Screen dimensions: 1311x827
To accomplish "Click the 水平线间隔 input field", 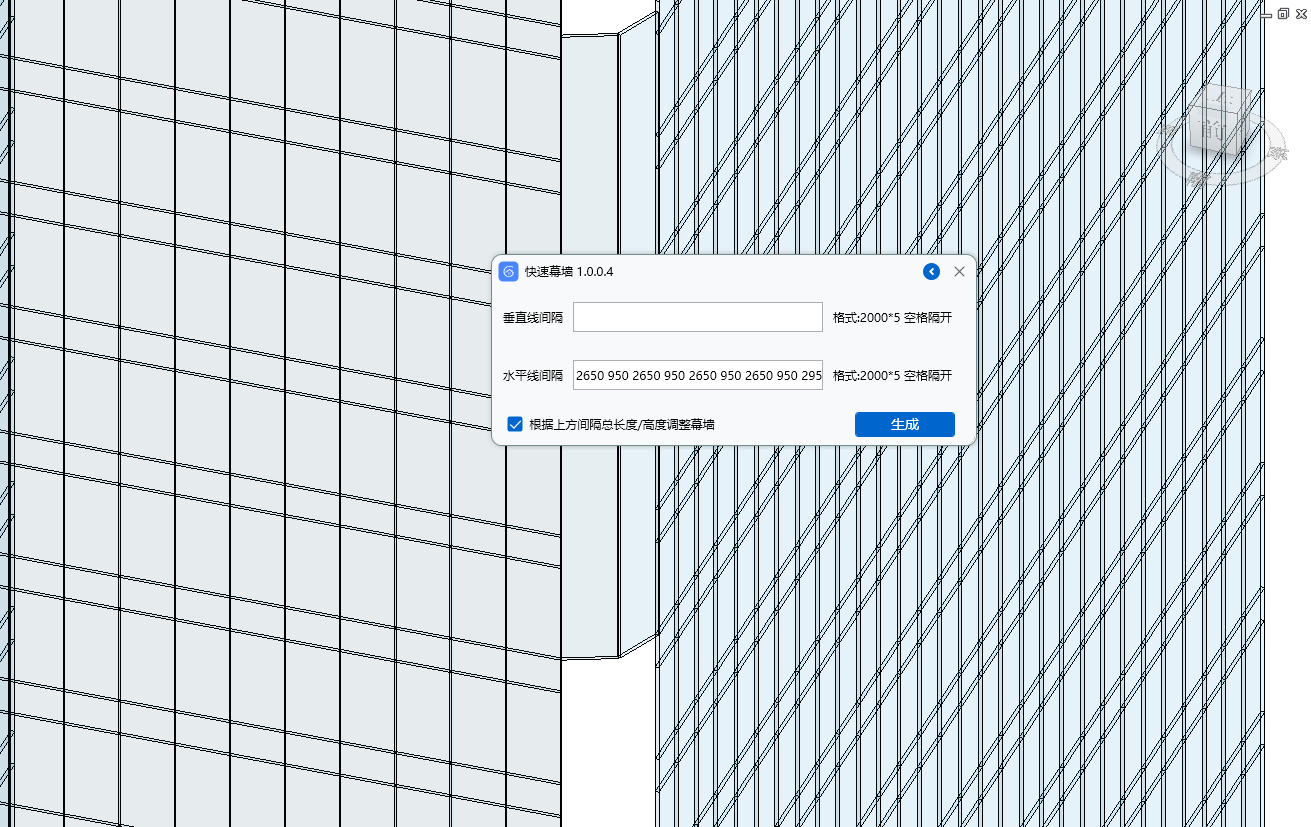I will [x=697, y=376].
